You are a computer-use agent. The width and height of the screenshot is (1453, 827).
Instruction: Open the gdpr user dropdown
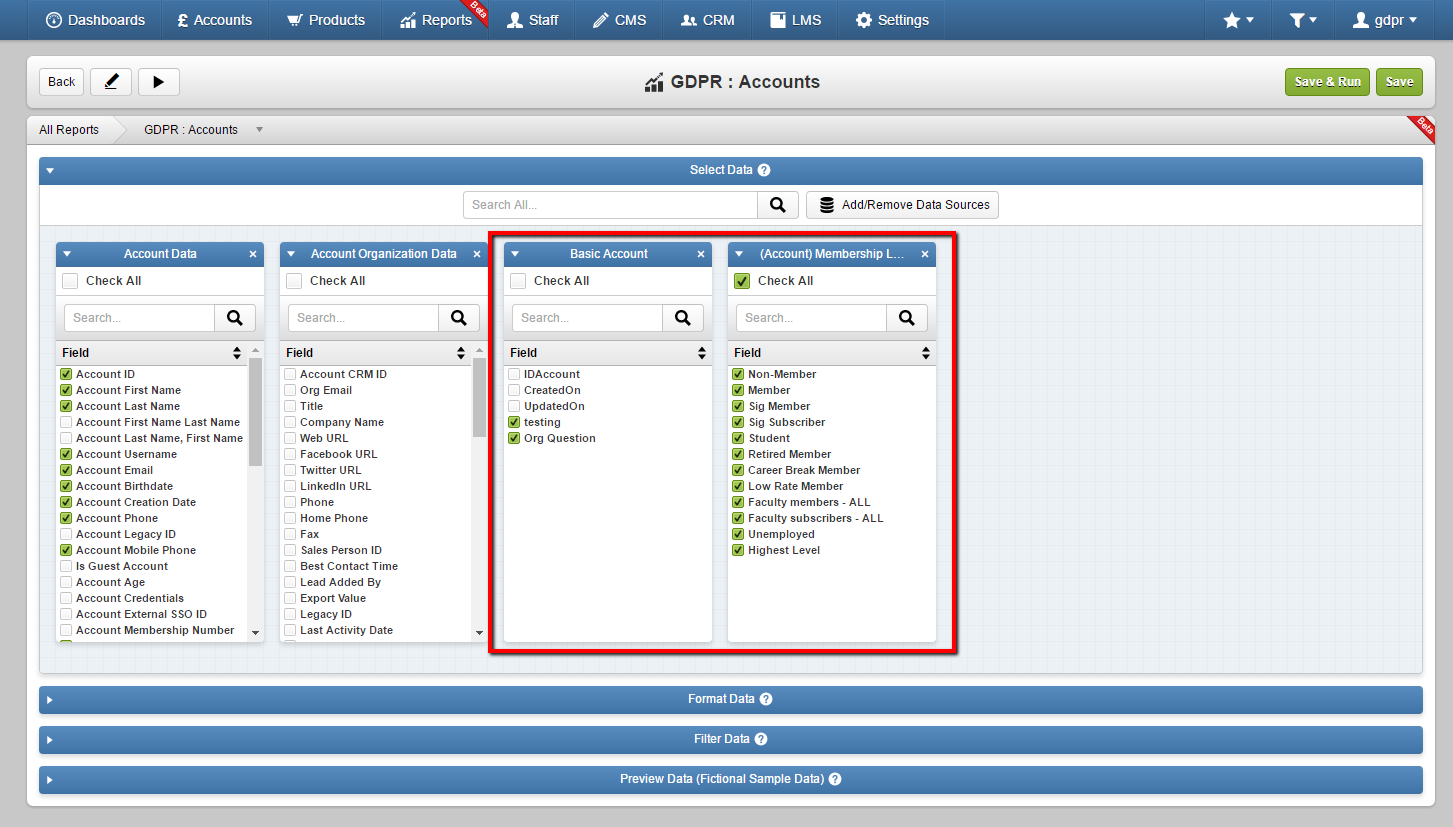[x=1385, y=20]
